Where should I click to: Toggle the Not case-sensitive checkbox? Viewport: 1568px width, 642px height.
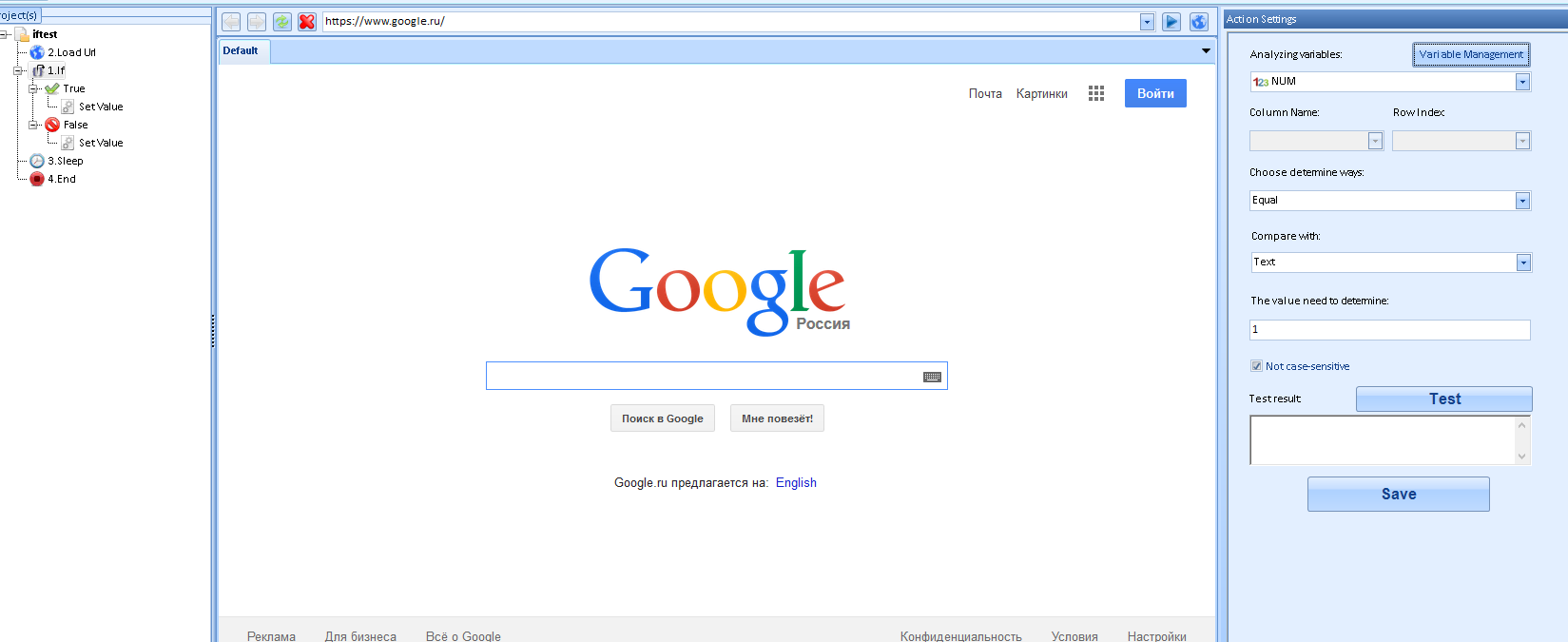[x=1256, y=366]
